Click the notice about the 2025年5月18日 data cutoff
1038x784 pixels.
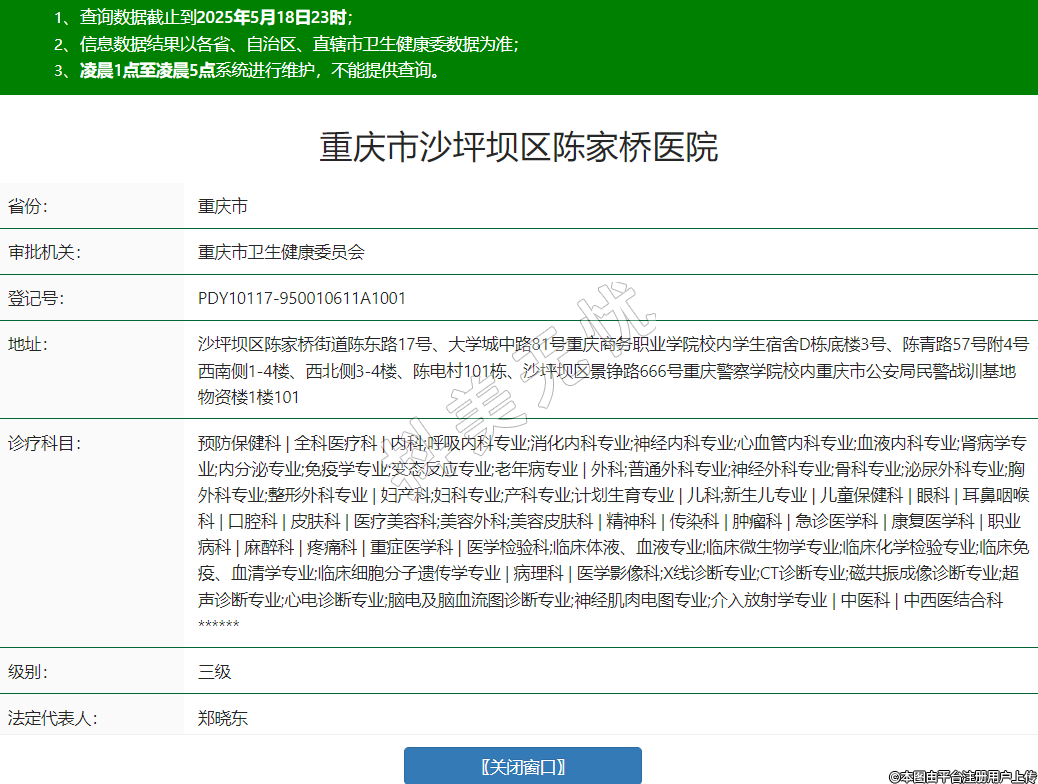tap(203, 18)
